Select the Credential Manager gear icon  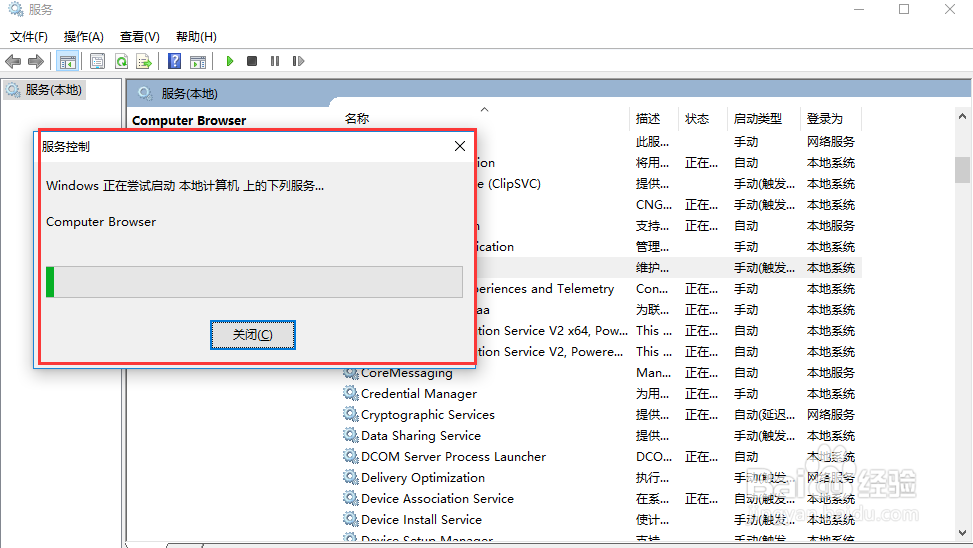pos(351,393)
